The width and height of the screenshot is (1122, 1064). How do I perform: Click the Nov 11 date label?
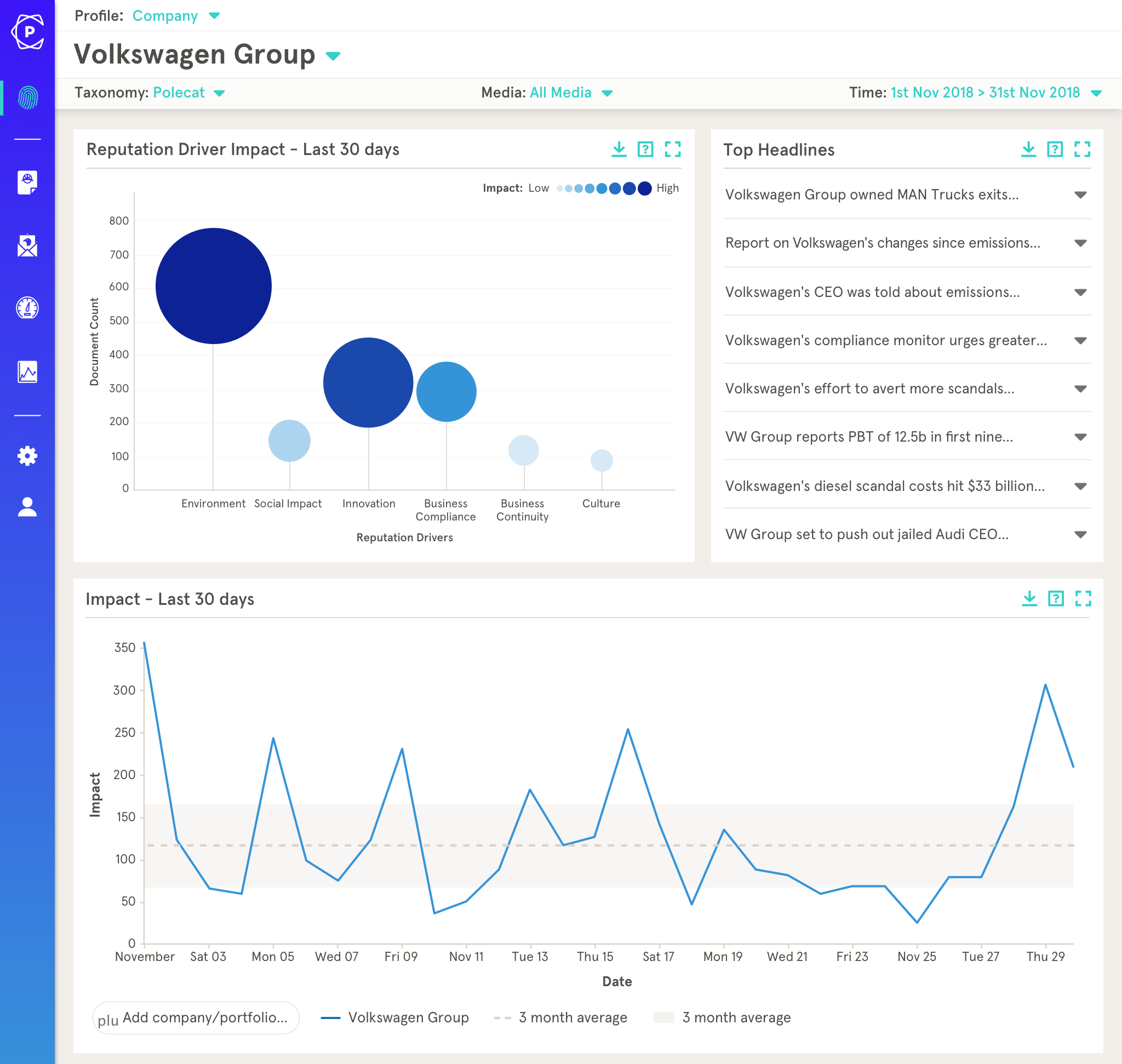tap(466, 957)
